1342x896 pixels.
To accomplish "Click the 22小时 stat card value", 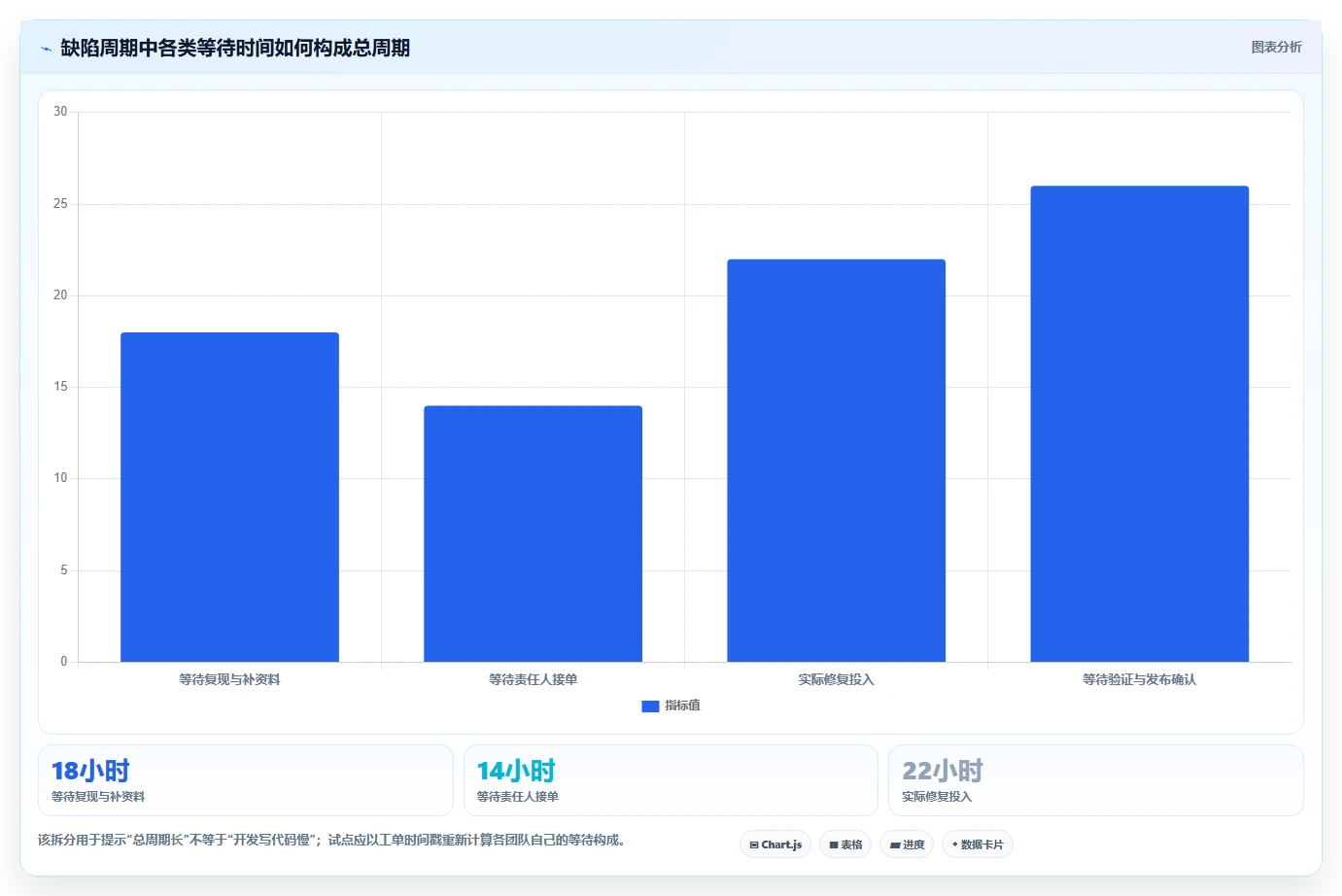I will pyautogui.click(x=943, y=771).
